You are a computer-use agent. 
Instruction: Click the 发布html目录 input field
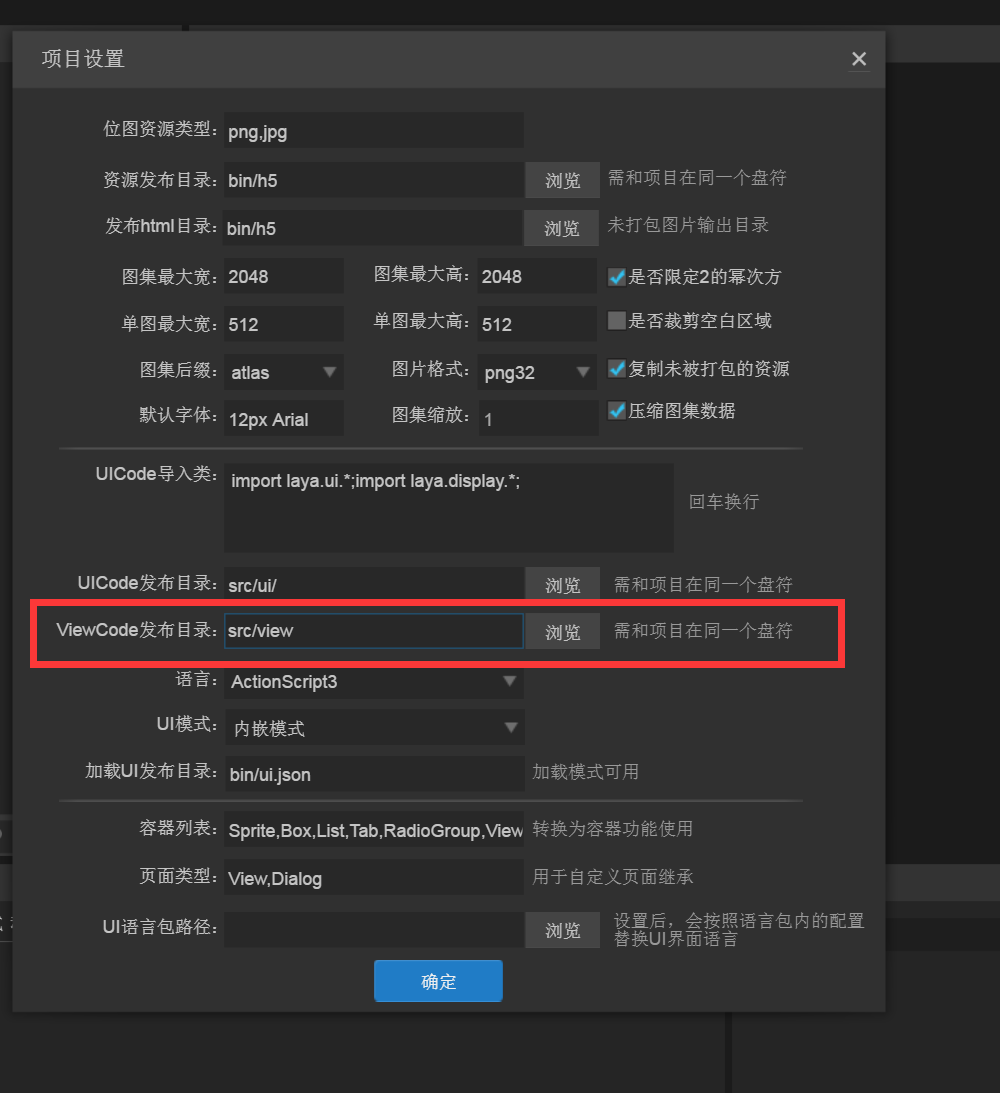point(373,228)
